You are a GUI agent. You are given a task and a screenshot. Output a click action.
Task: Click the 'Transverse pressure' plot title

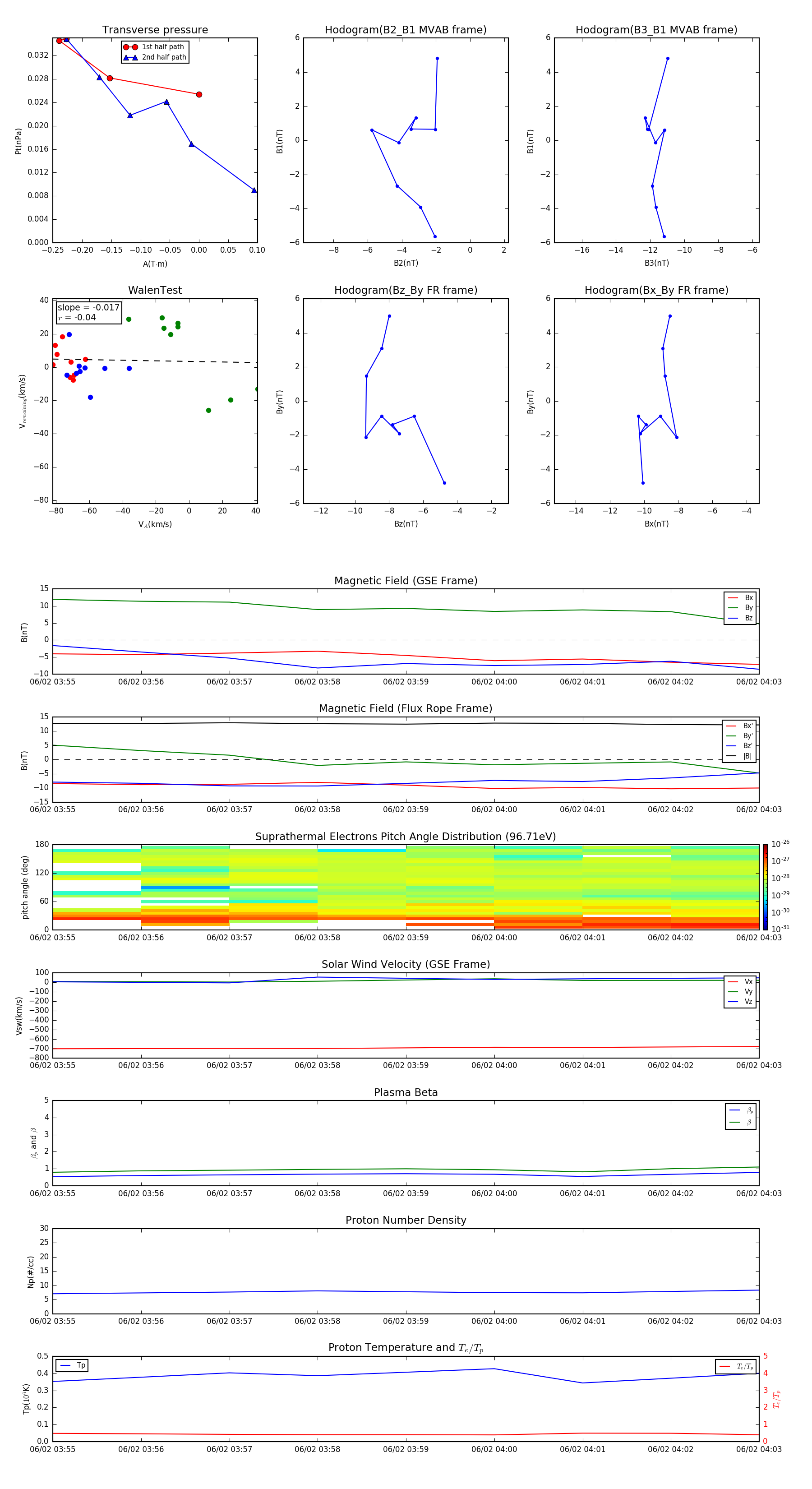pyautogui.click(x=155, y=30)
